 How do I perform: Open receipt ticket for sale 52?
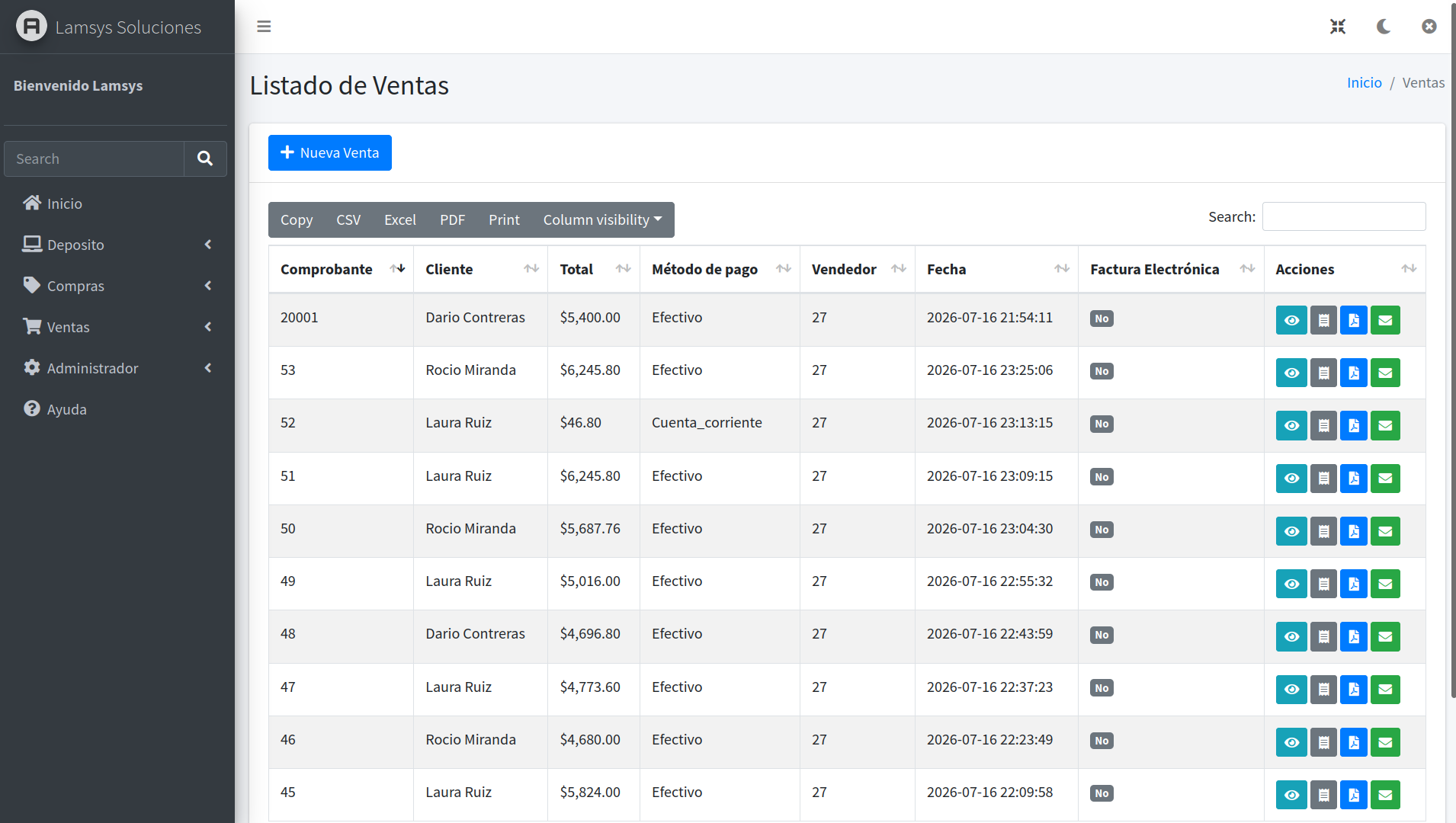coord(1323,425)
